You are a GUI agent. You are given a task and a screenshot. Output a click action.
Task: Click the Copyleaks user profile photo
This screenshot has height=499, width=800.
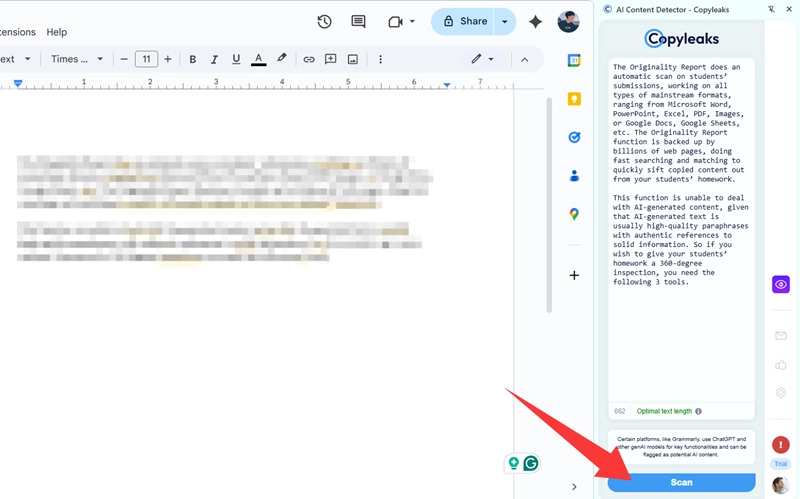(781, 485)
